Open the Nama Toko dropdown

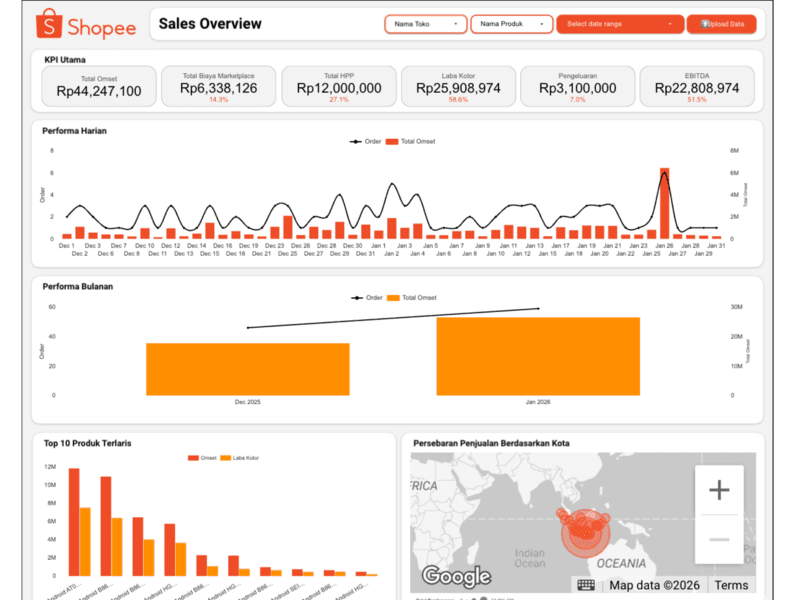point(425,24)
